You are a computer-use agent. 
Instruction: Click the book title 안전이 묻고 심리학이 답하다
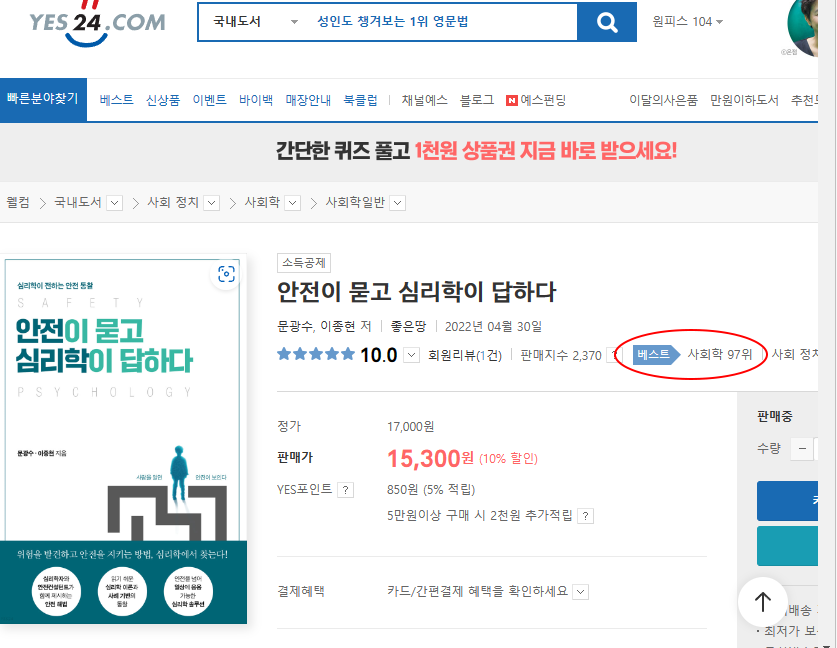tap(416, 292)
